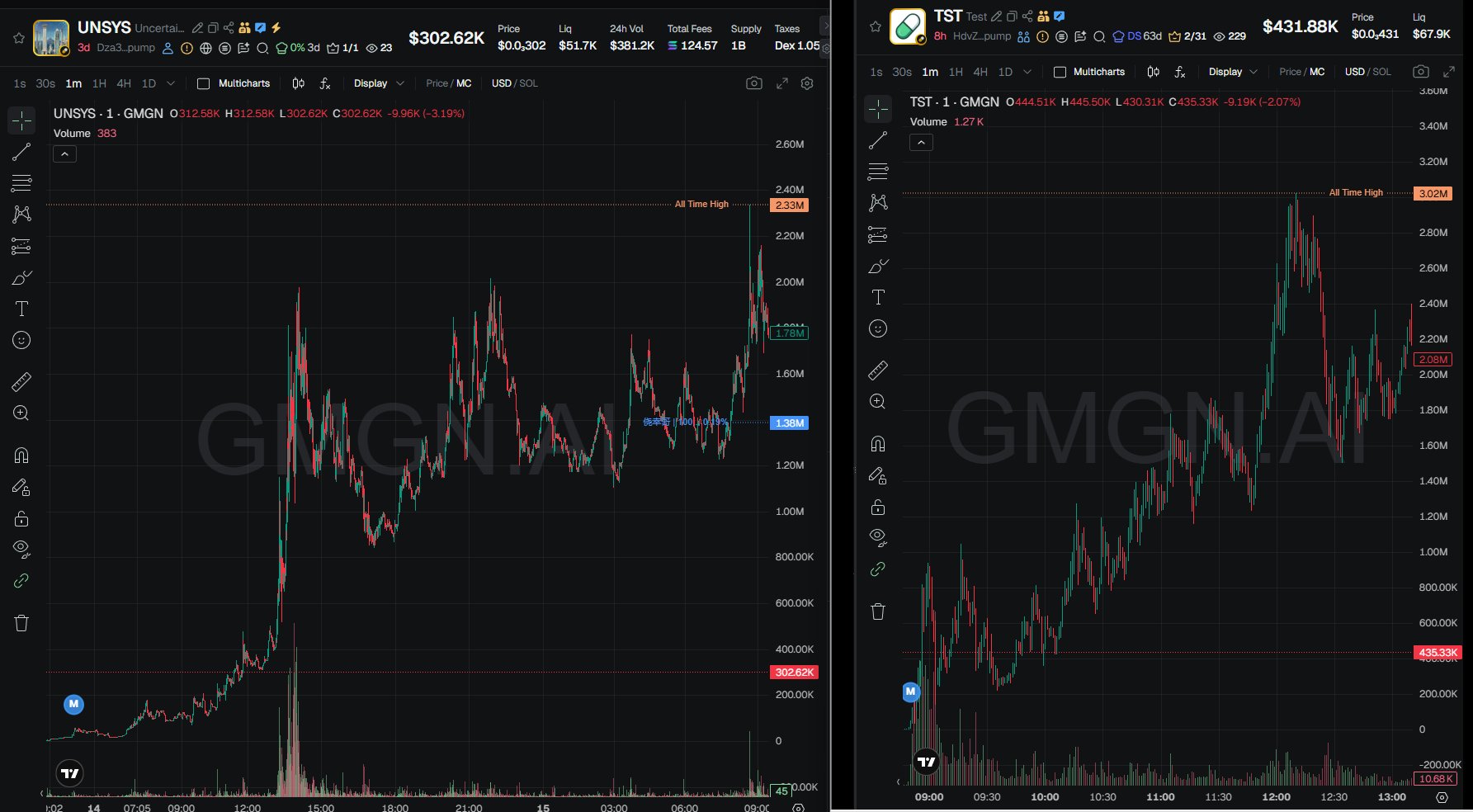The width and height of the screenshot is (1473, 812).
Task: Enable magnet mode in TST chart
Action: [878, 443]
